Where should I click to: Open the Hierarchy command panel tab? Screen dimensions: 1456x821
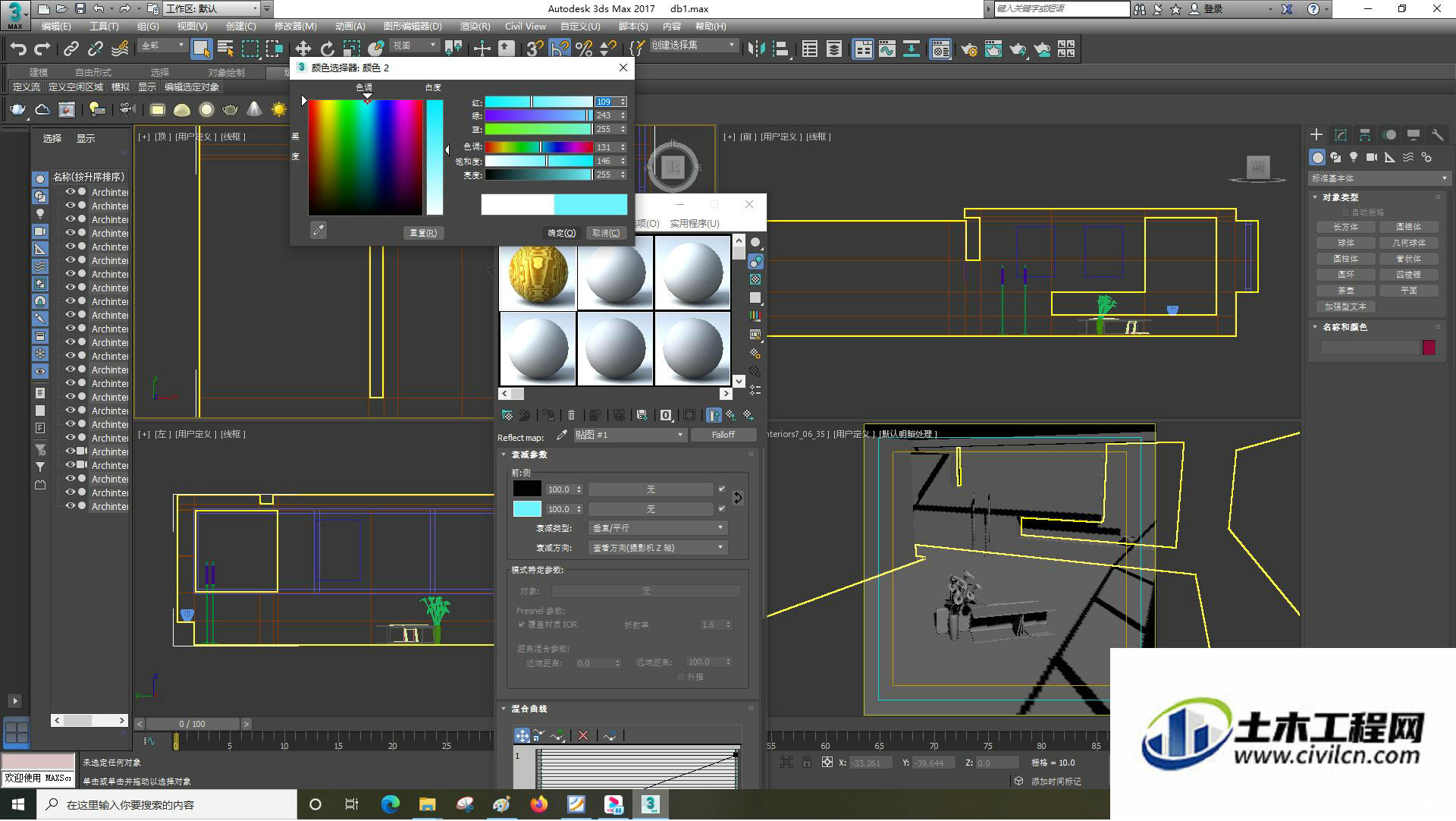[x=1365, y=135]
